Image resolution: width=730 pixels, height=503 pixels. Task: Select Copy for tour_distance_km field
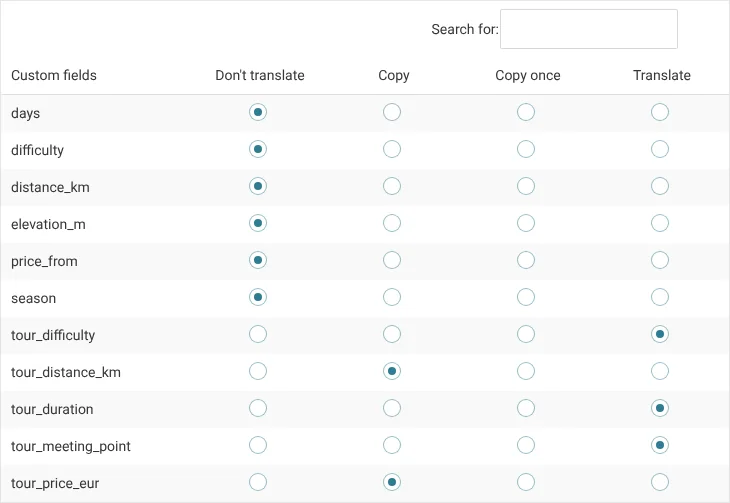click(x=392, y=371)
